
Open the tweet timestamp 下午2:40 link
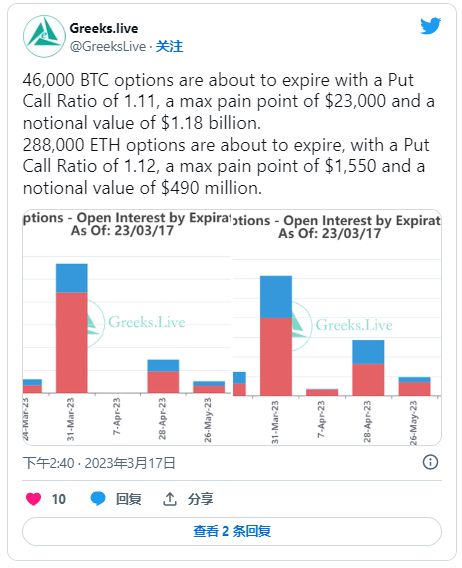(99, 463)
